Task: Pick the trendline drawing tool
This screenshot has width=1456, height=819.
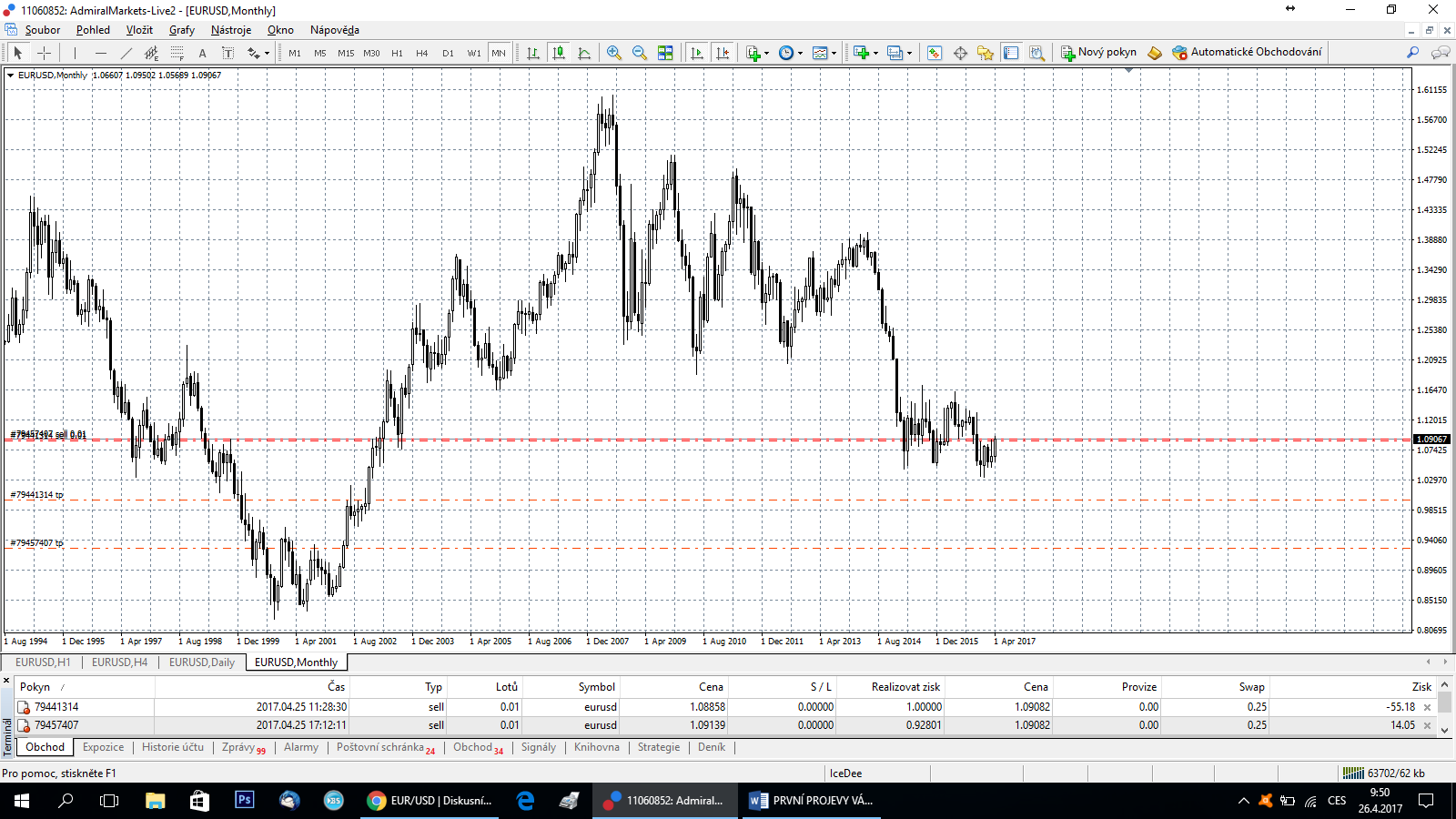Action: click(x=126, y=53)
